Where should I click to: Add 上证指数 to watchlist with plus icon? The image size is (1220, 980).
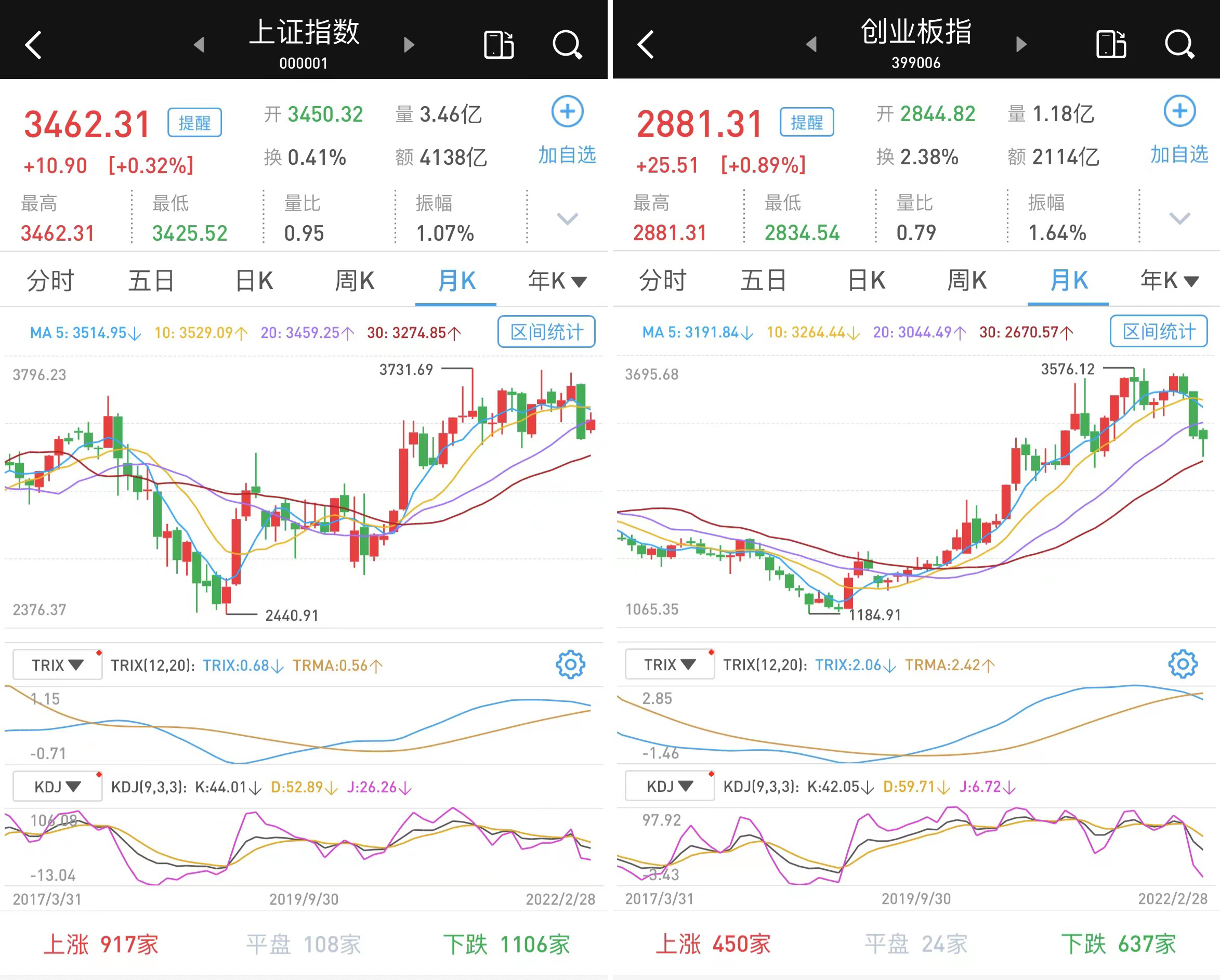click(568, 112)
